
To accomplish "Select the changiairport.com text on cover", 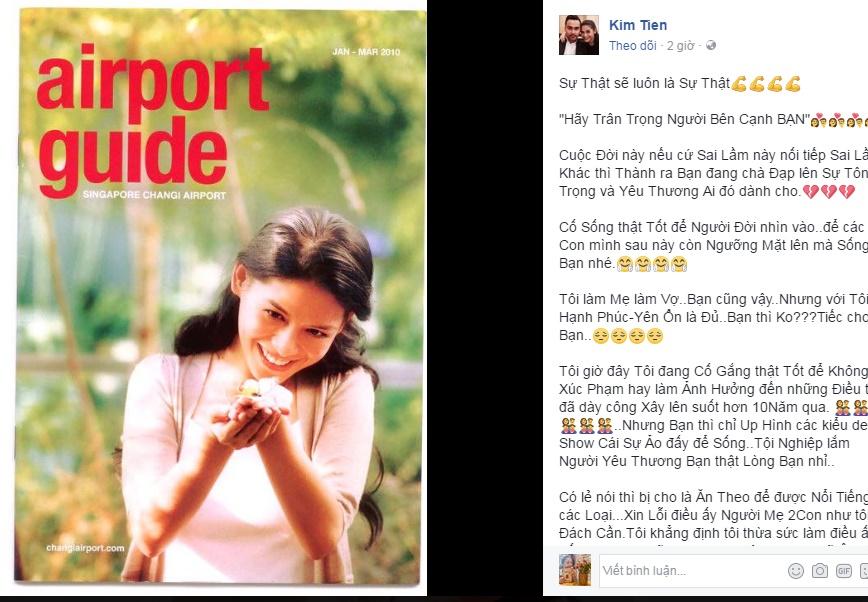I will click(x=85, y=548).
